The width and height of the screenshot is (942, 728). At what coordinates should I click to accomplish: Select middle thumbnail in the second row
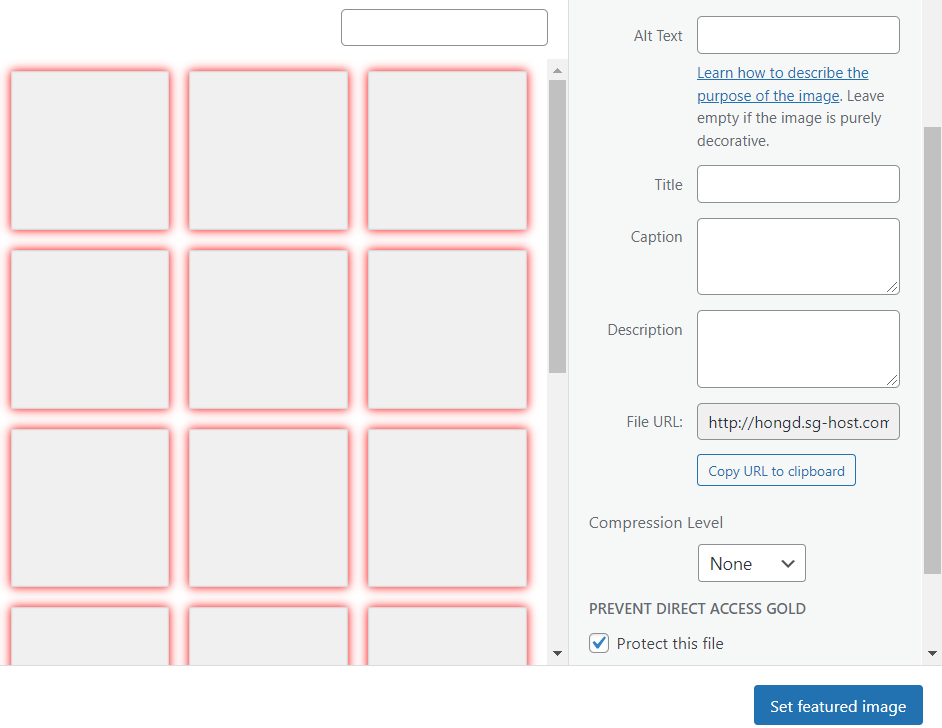[269, 329]
